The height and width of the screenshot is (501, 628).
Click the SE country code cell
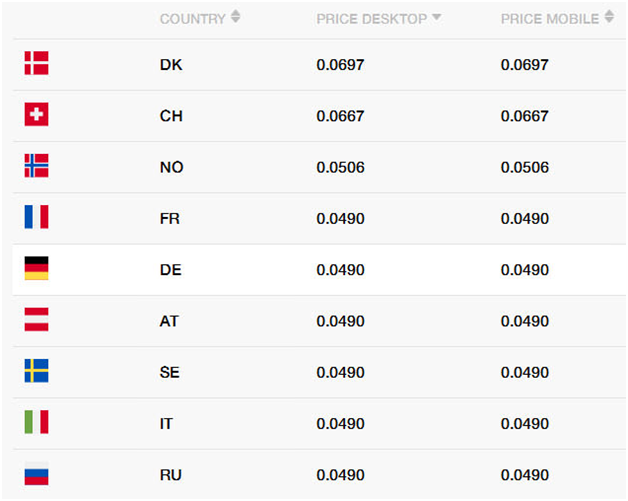coord(169,372)
